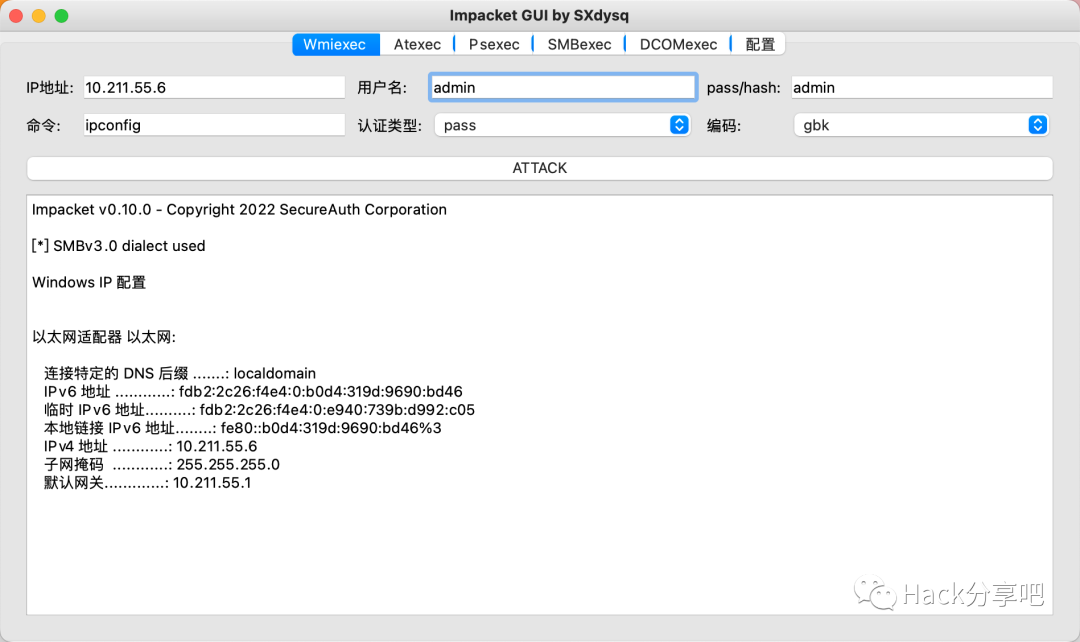Image resolution: width=1080 pixels, height=642 pixels.
Task: Click the 命令 field containing ipconfig
Action: [x=214, y=125]
